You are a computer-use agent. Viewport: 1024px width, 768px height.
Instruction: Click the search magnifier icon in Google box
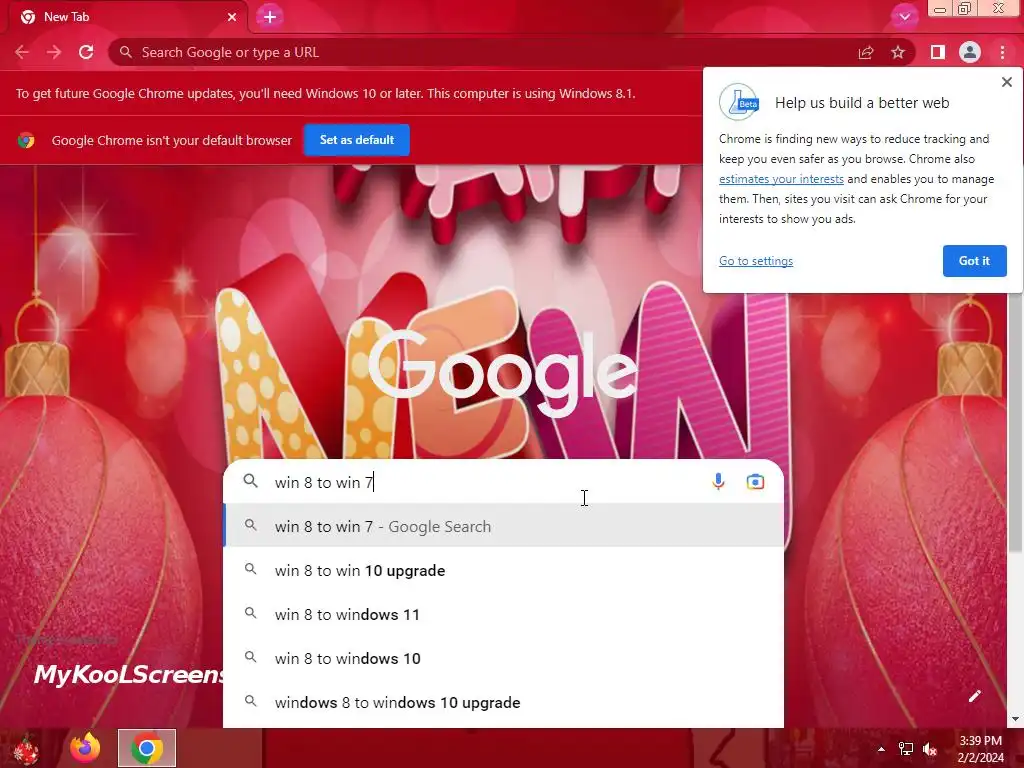tap(251, 481)
